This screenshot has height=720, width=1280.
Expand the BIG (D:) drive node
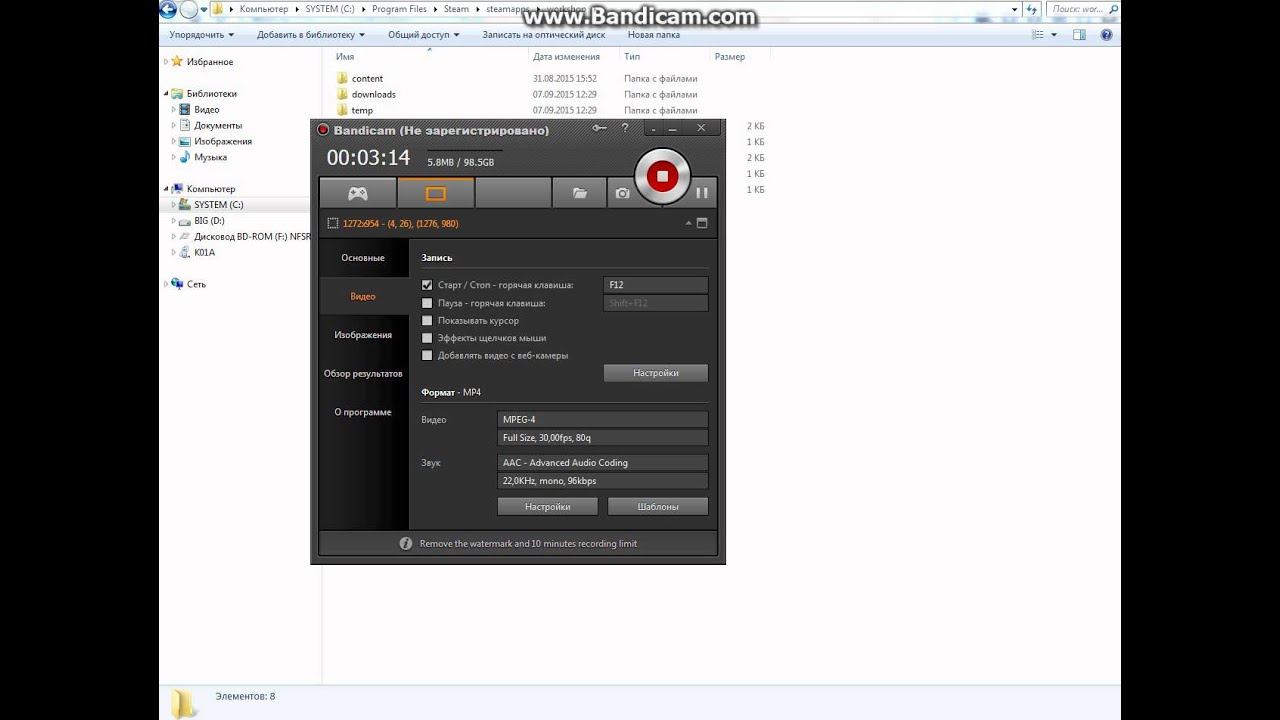click(174, 220)
